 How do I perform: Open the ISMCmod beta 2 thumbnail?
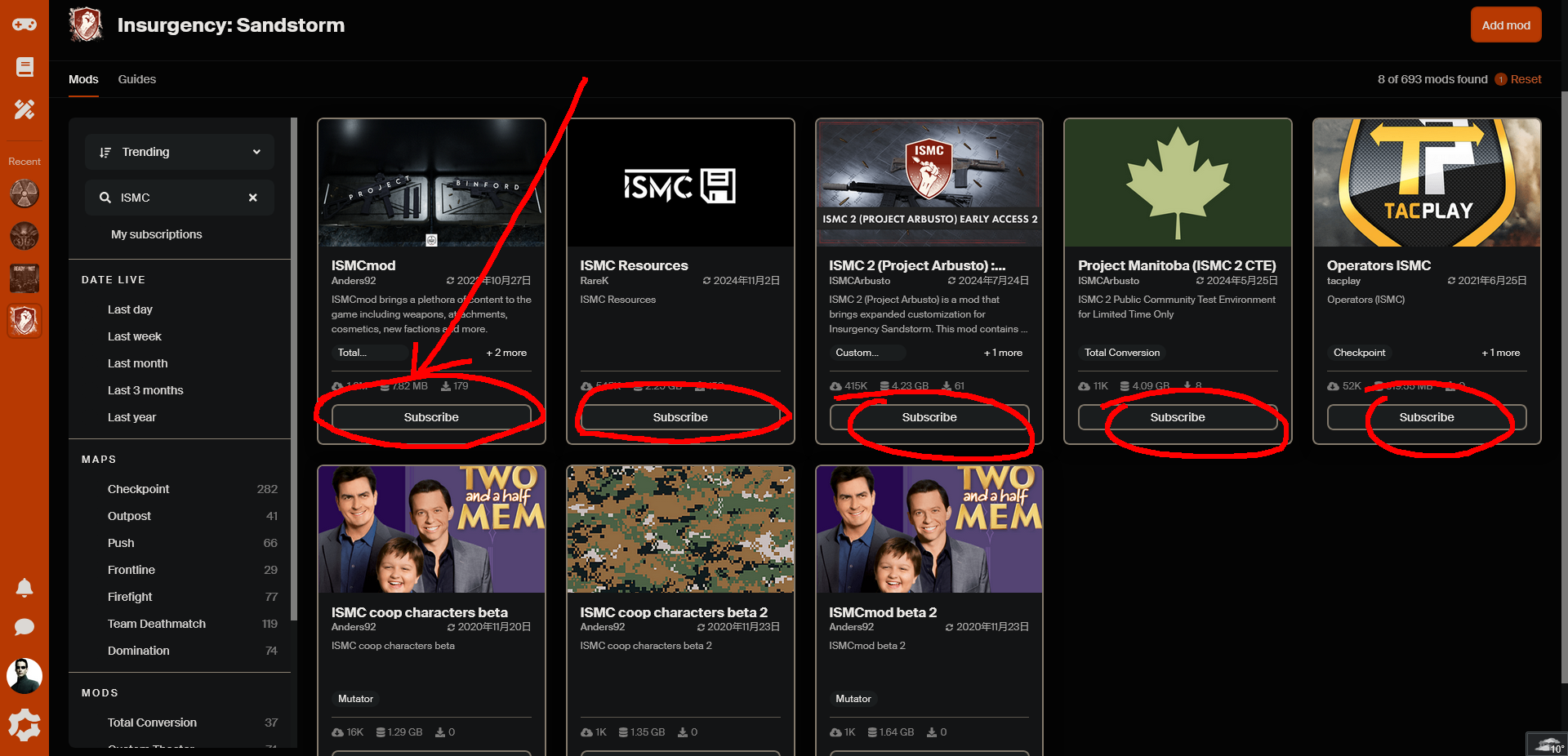pos(929,529)
